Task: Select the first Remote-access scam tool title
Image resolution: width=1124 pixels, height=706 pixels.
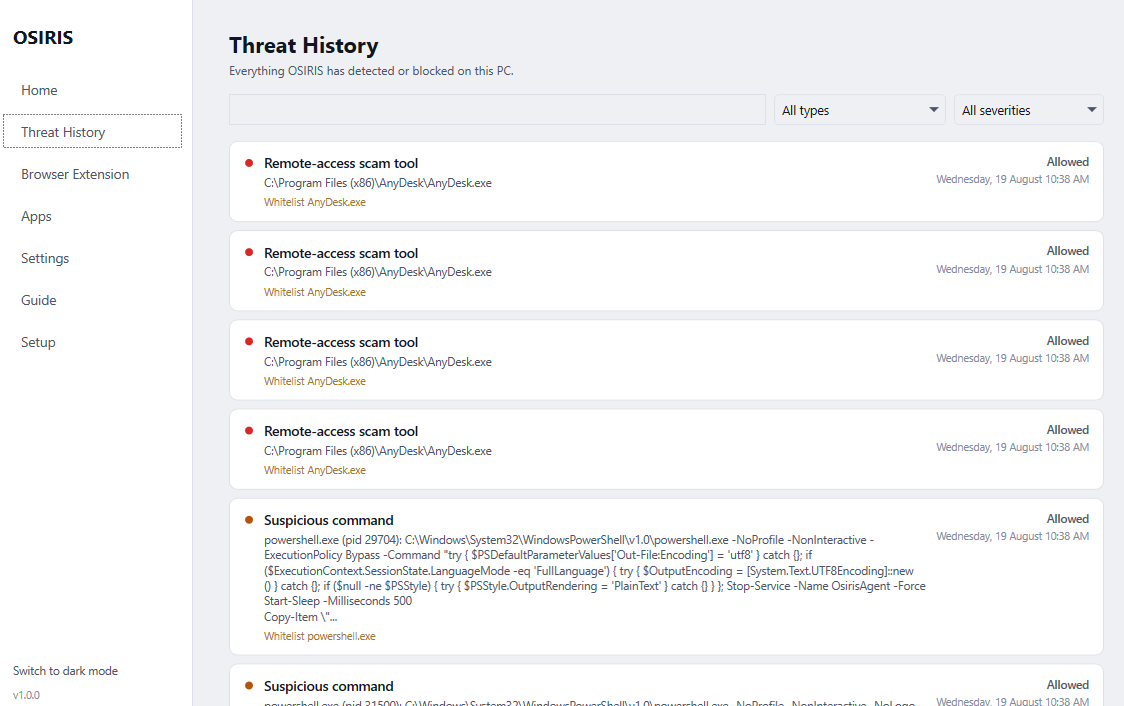Action: [340, 163]
